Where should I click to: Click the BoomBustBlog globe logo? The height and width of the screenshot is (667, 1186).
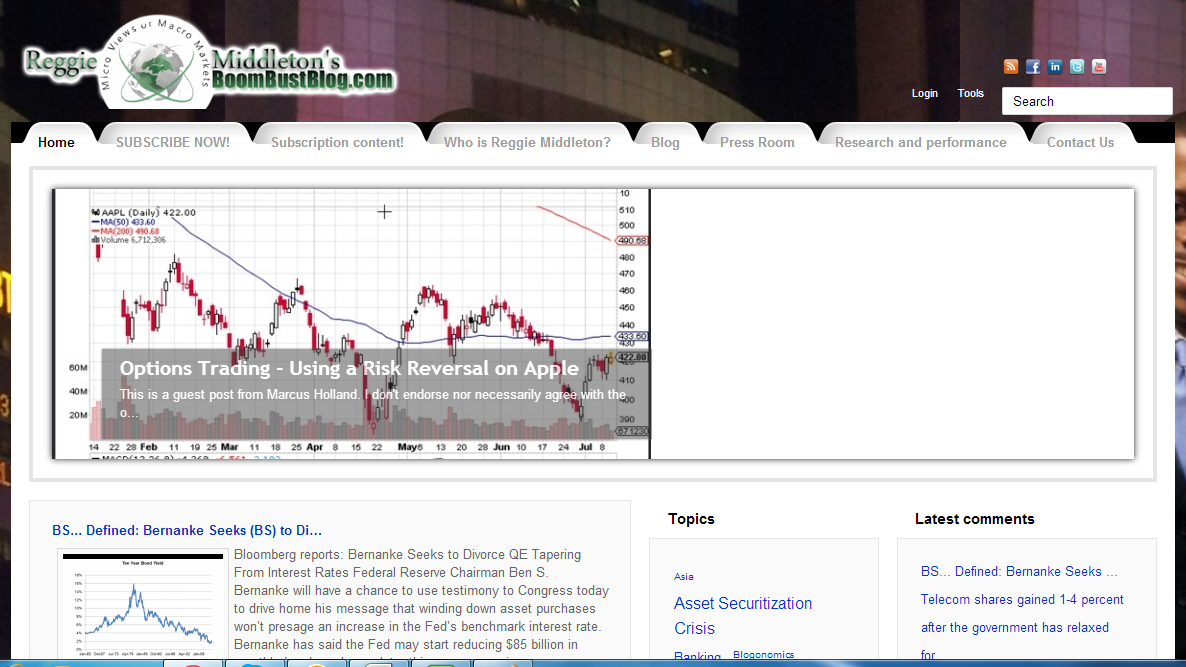tap(162, 62)
